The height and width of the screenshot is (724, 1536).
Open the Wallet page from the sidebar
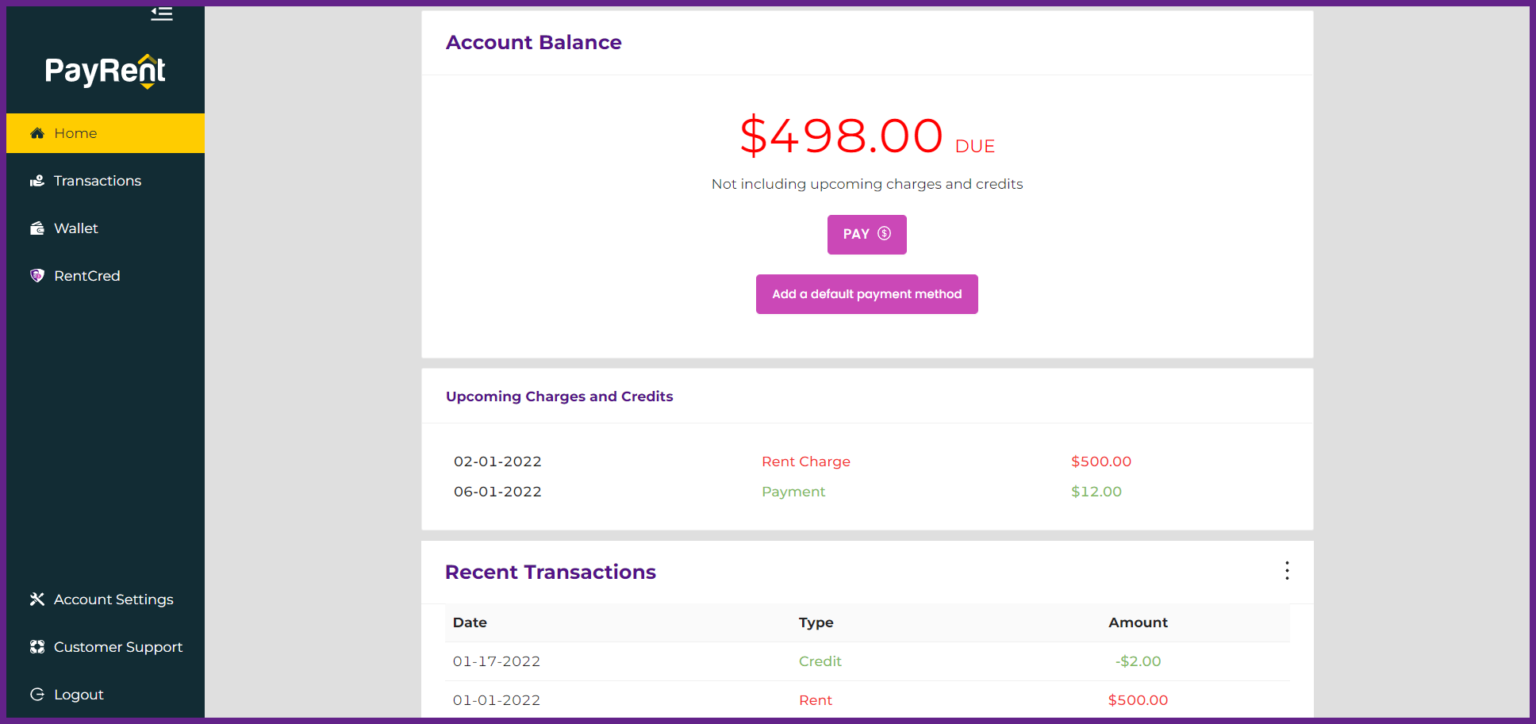[x=75, y=227]
